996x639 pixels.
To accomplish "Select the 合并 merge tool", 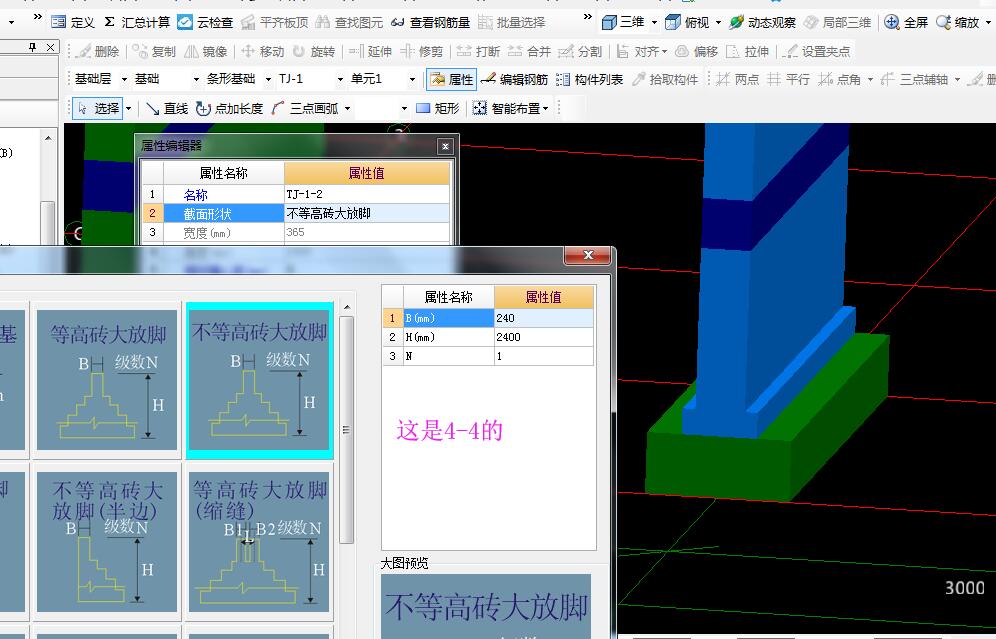I will (x=530, y=51).
